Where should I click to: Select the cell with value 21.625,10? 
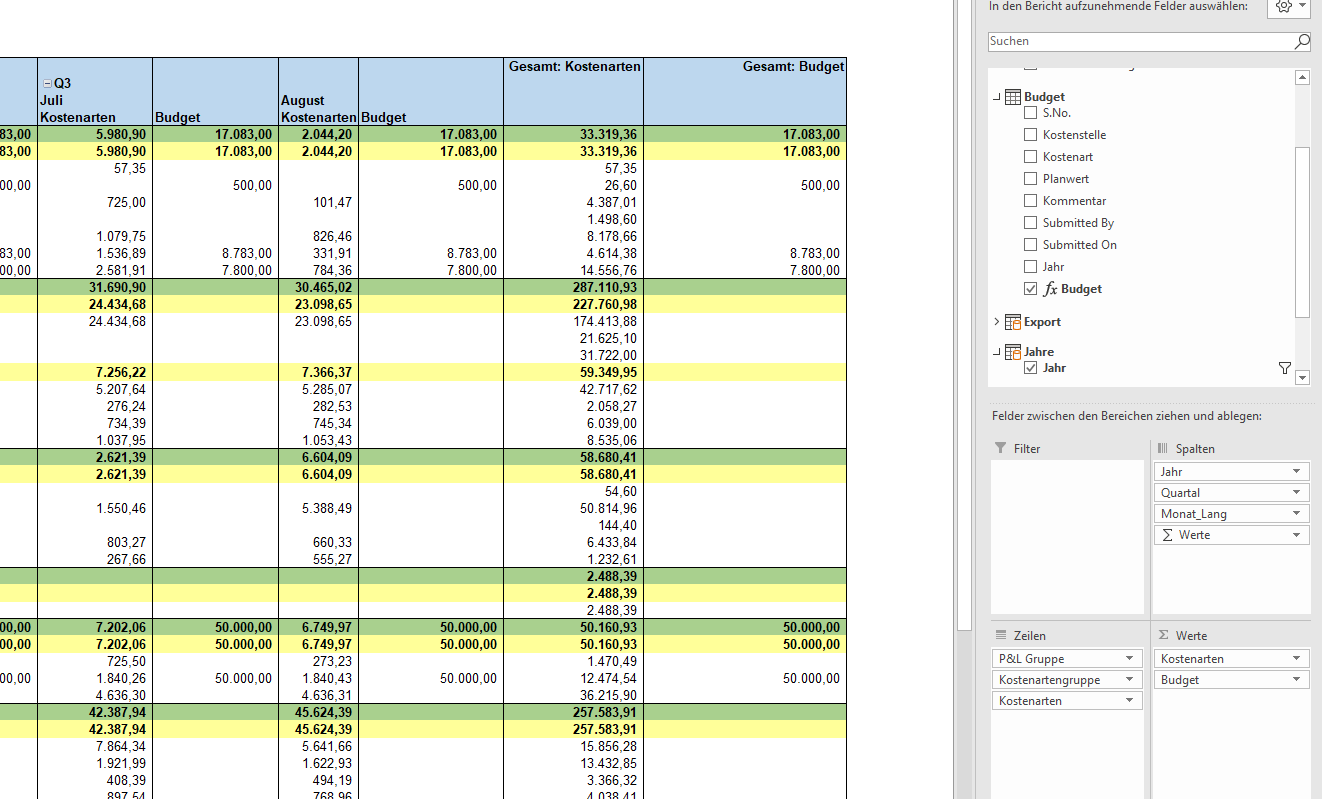click(573, 339)
